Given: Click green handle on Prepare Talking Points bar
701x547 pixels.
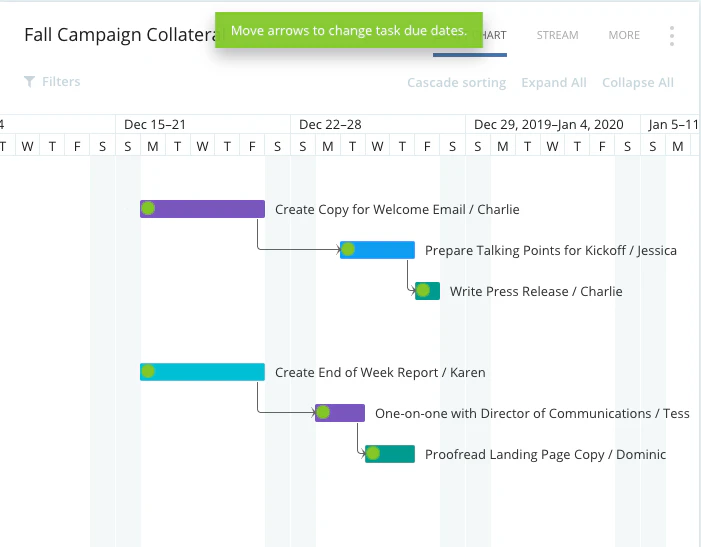Looking at the screenshot, I should 348,249.
